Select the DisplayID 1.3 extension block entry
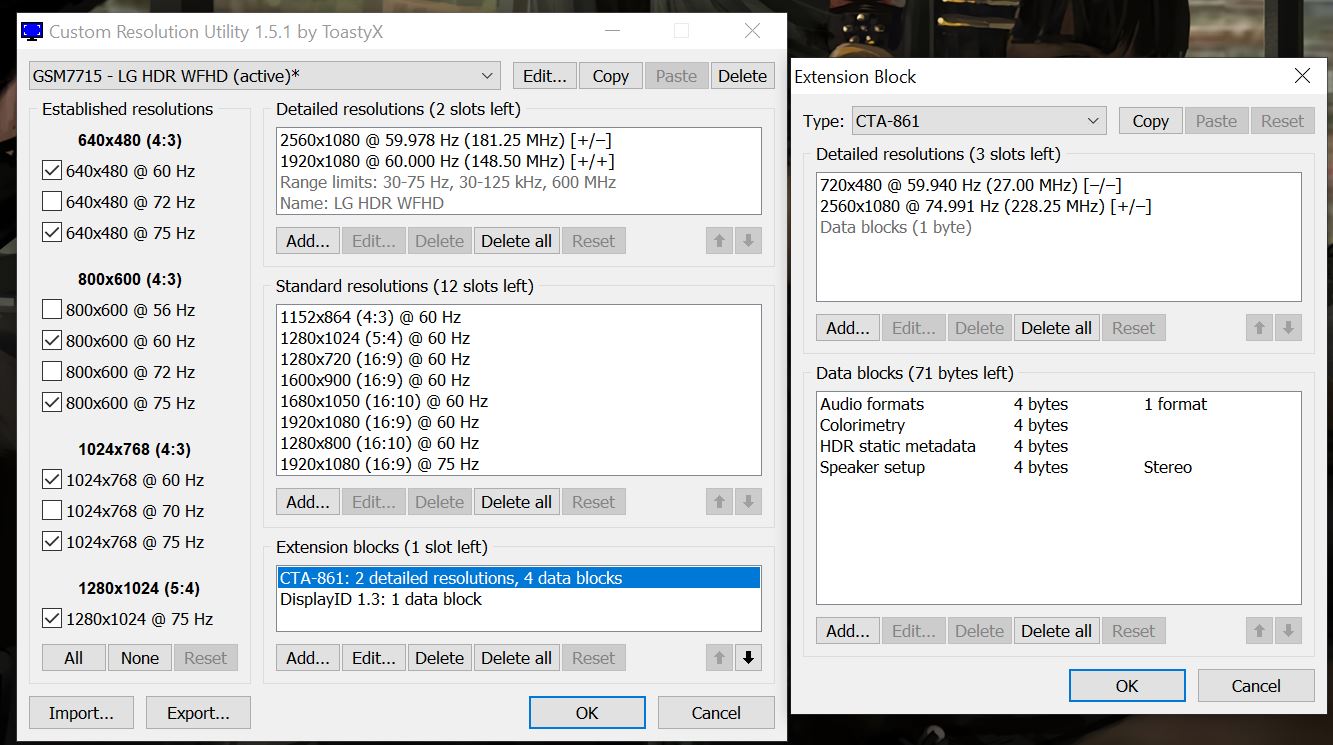 (x=381, y=600)
